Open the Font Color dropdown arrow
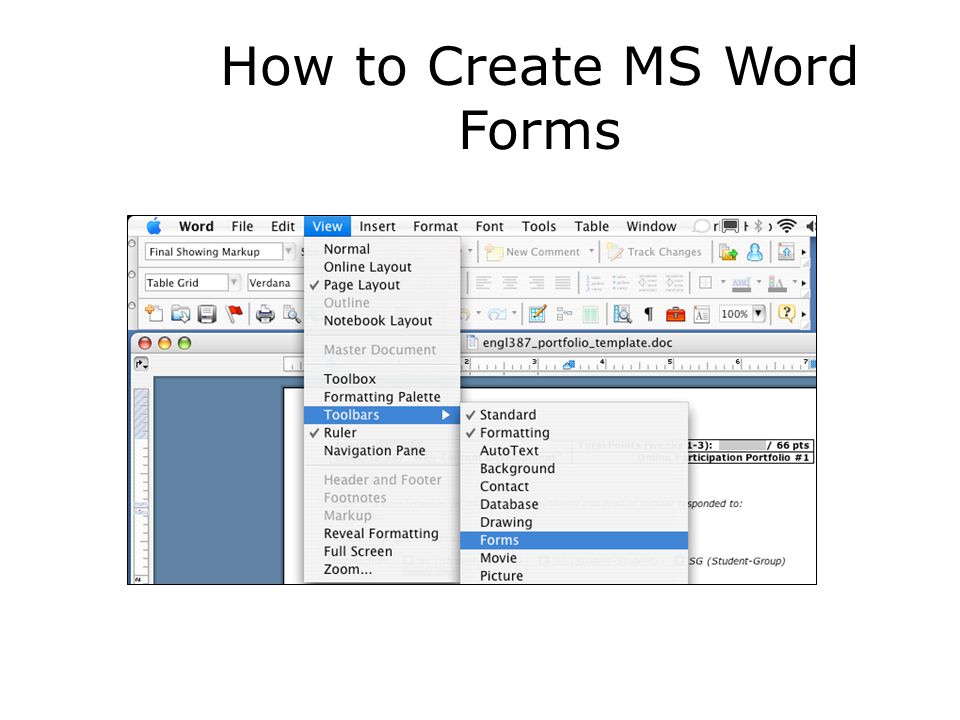The height and width of the screenshot is (720, 960). 795,282
